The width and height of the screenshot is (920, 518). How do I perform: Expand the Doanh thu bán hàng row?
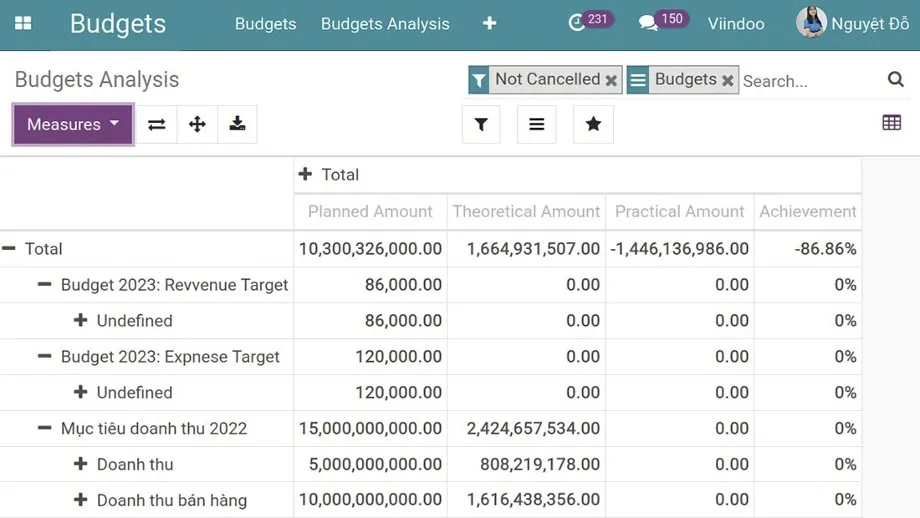click(x=80, y=500)
